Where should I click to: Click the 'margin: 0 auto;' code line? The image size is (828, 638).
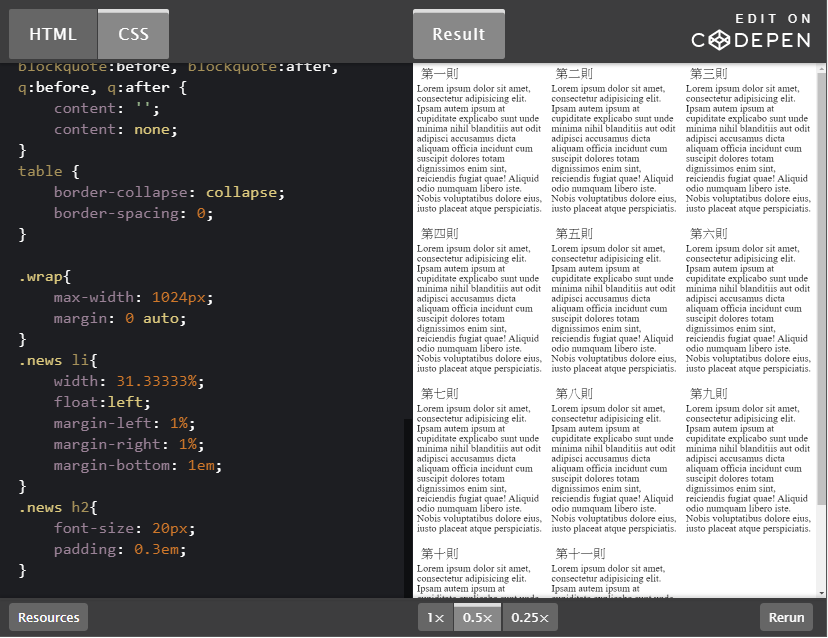click(x=120, y=318)
